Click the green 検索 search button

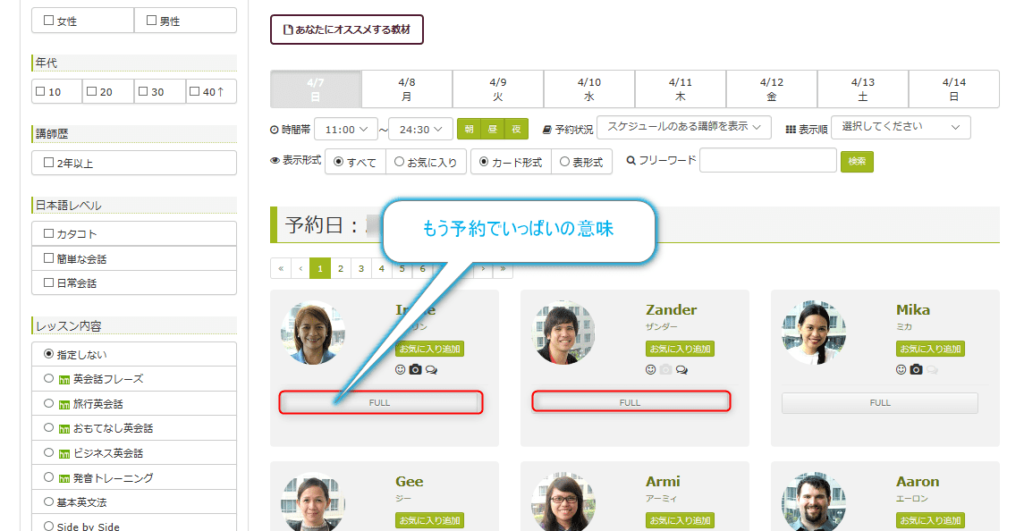click(857, 161)
